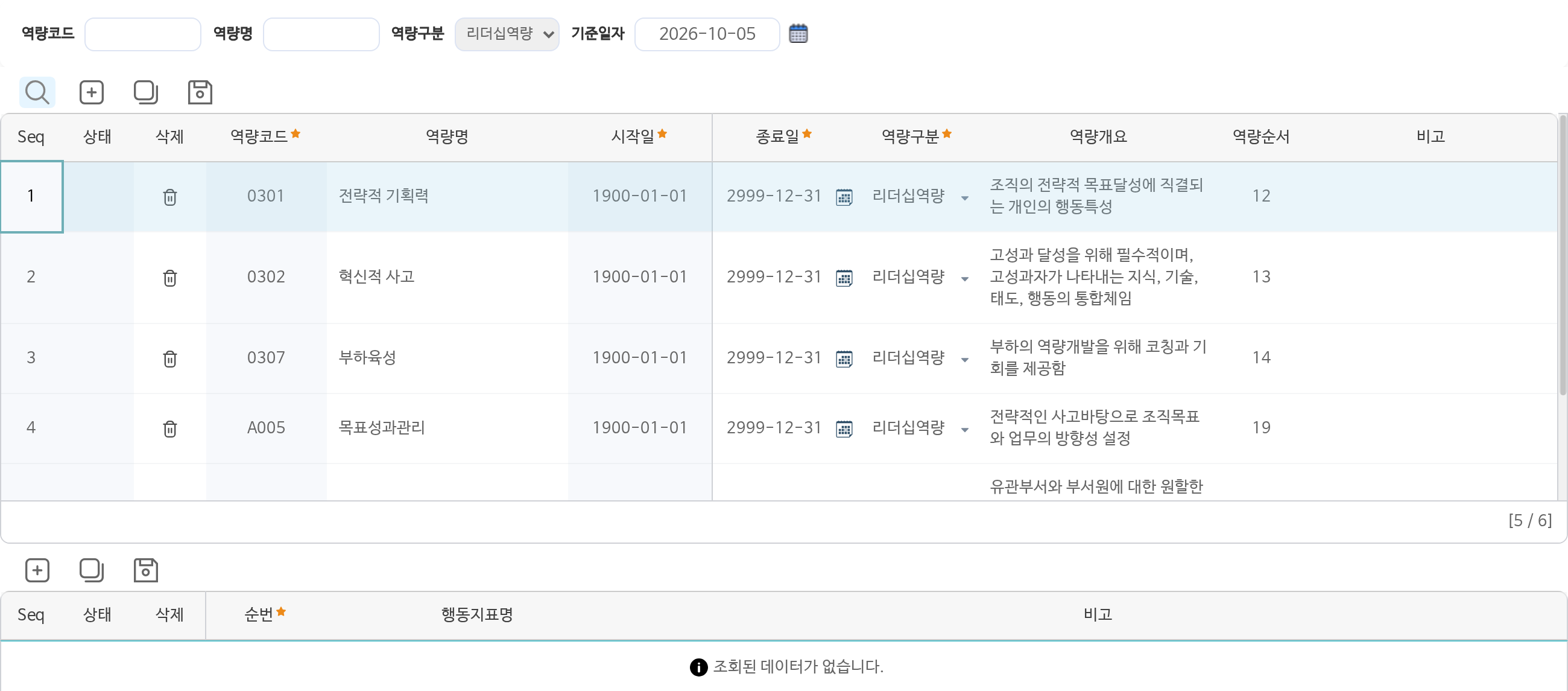Delete row 0307 부하육성 trash icon
The image size is (1568, 691).
[170, 359]
